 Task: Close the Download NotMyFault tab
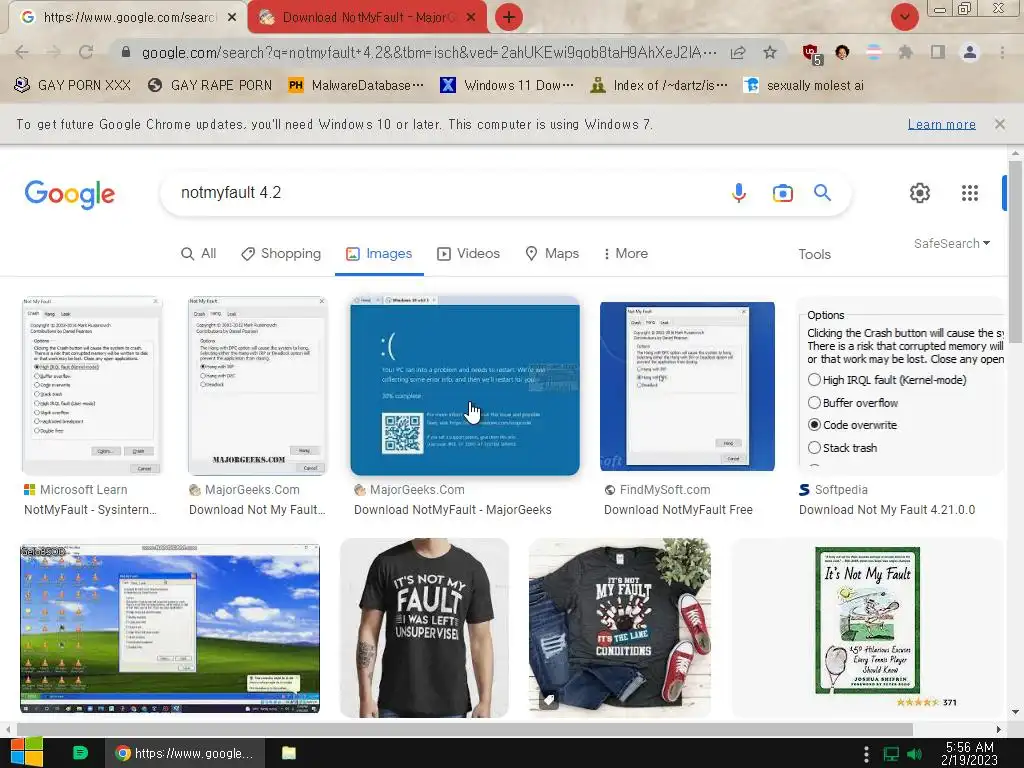click(x=471, y=18)
